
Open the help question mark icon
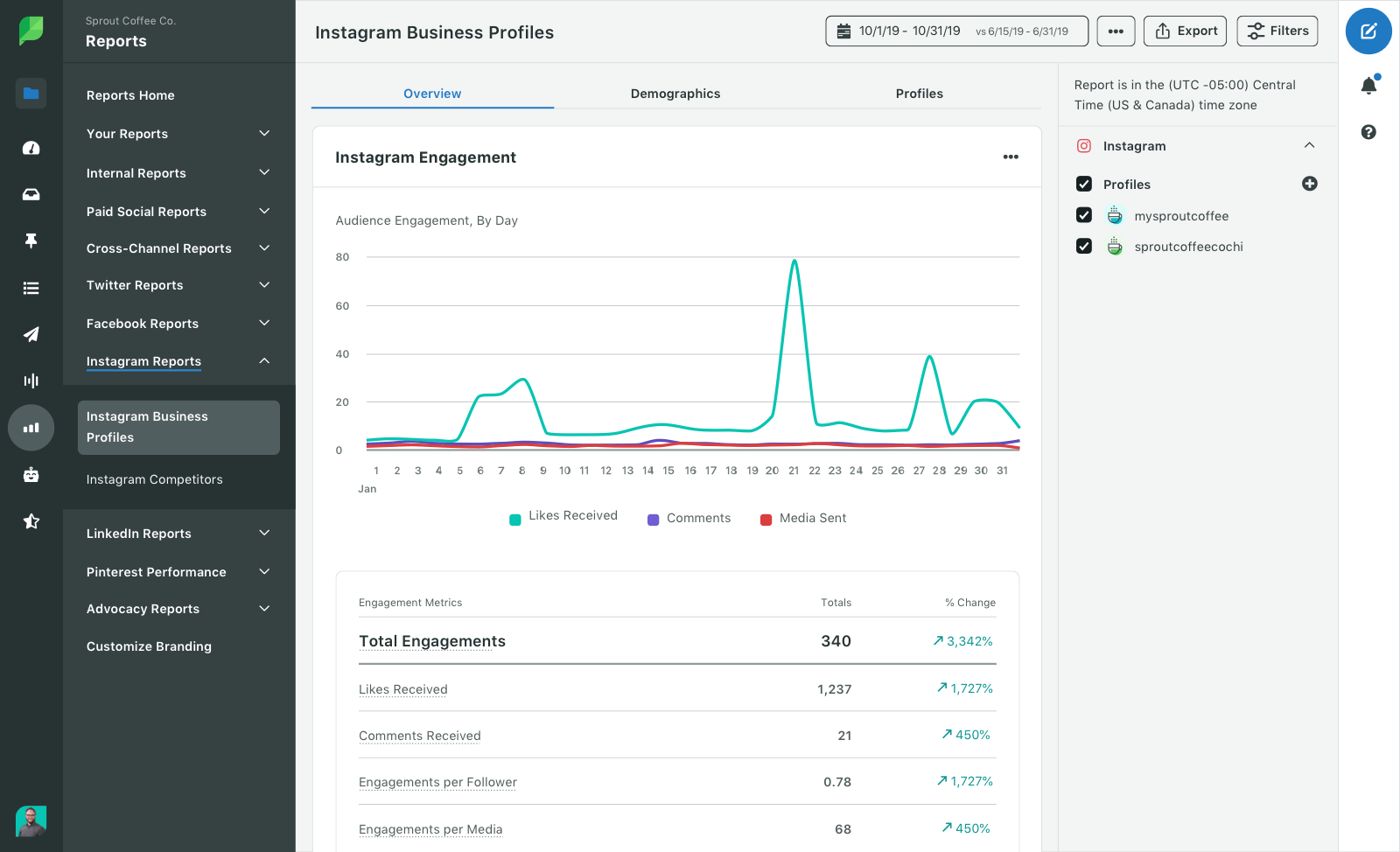[1368, 132]
